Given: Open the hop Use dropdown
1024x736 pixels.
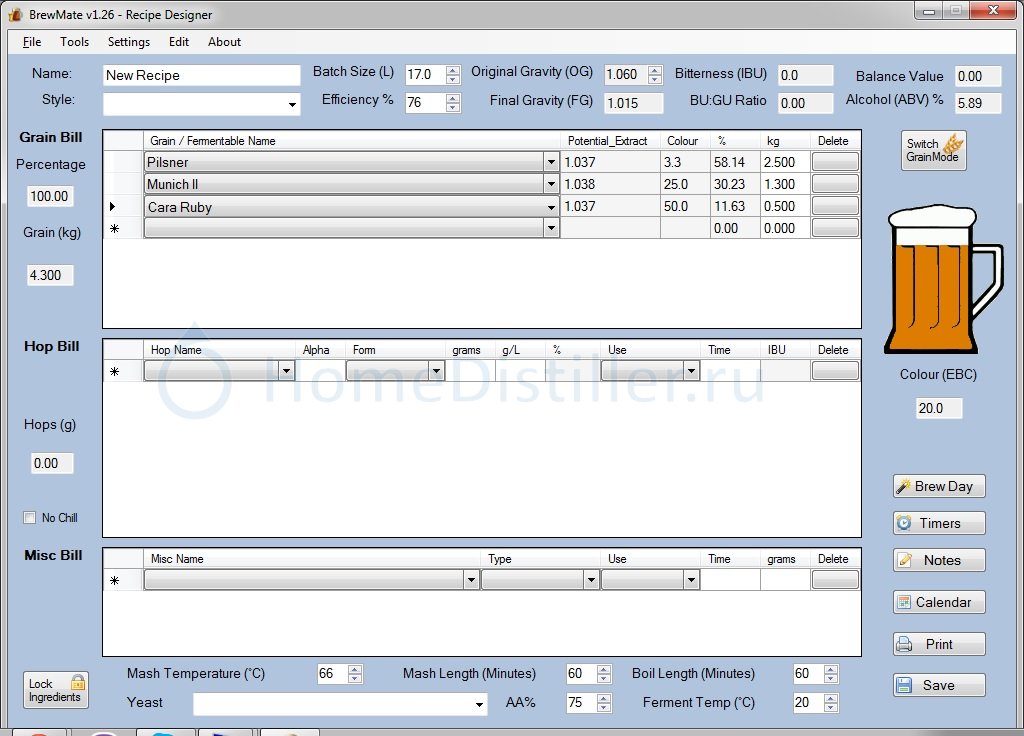Looking at the screenshot, I should pos(691,372).
